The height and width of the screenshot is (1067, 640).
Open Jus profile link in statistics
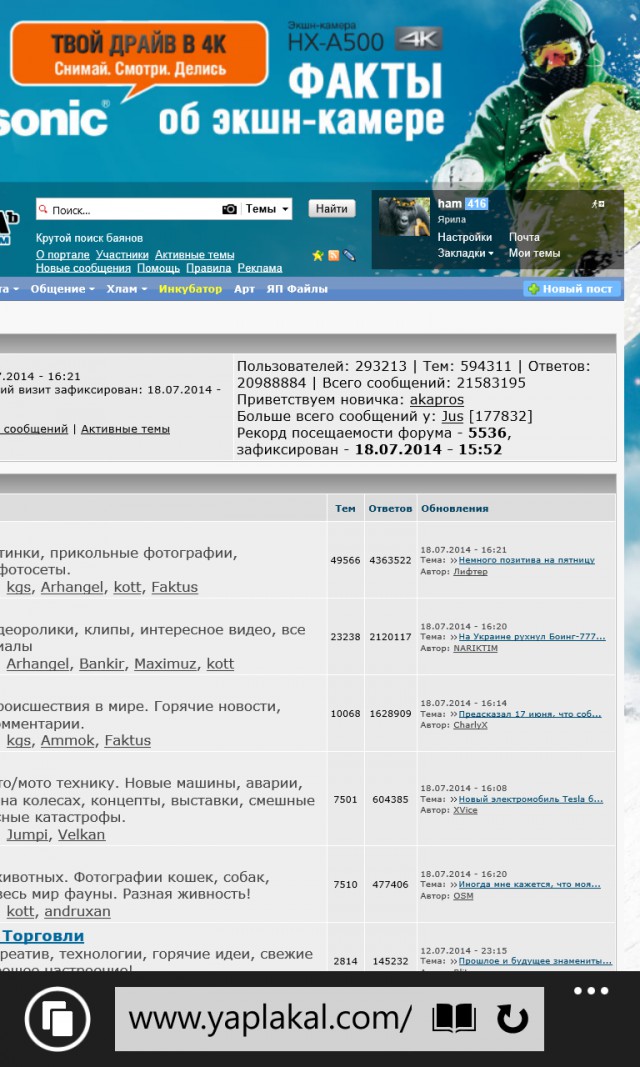pyautogui.click(x=452, y=416)
